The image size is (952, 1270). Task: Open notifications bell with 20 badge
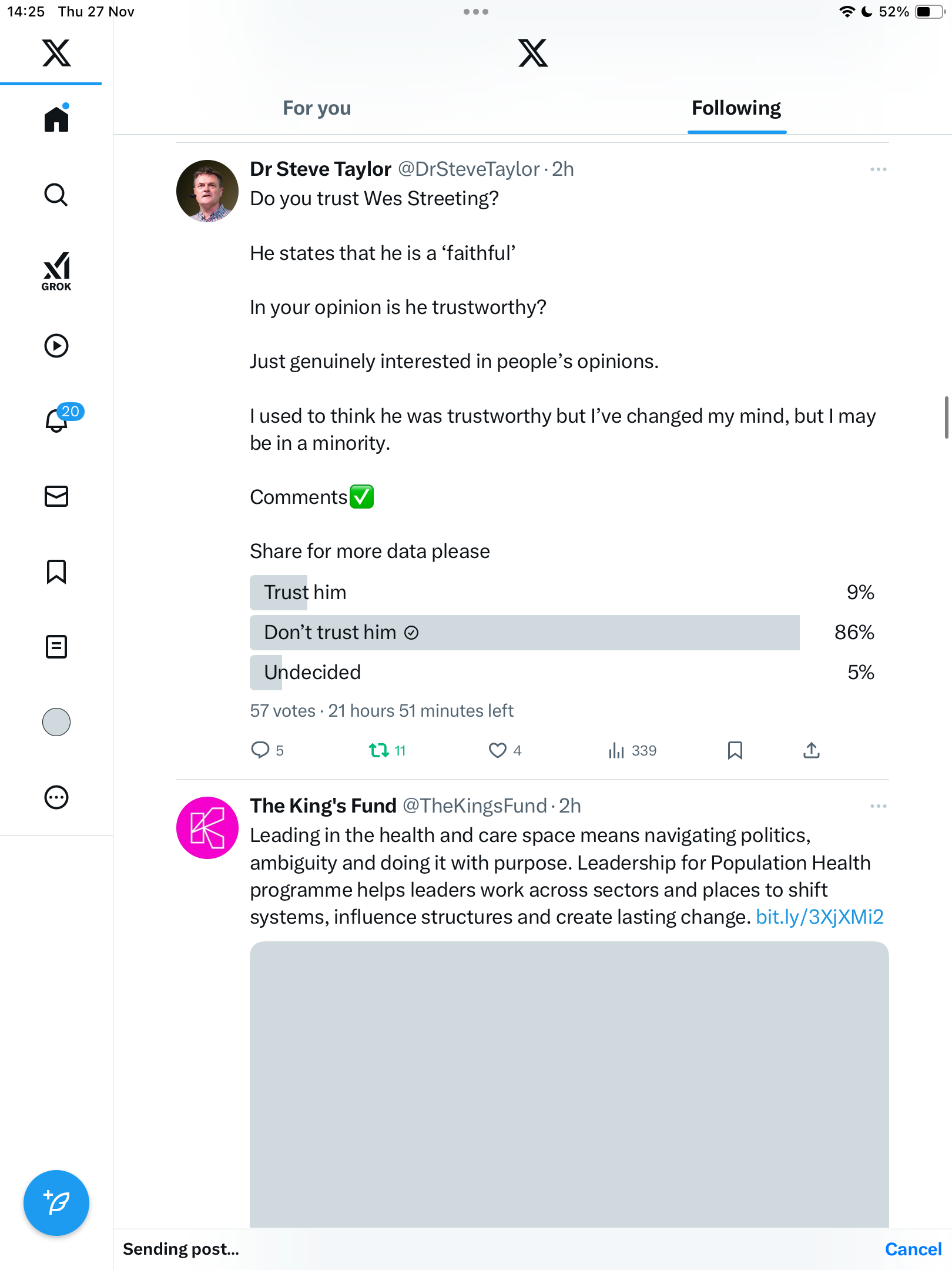[x=56, y=420]
